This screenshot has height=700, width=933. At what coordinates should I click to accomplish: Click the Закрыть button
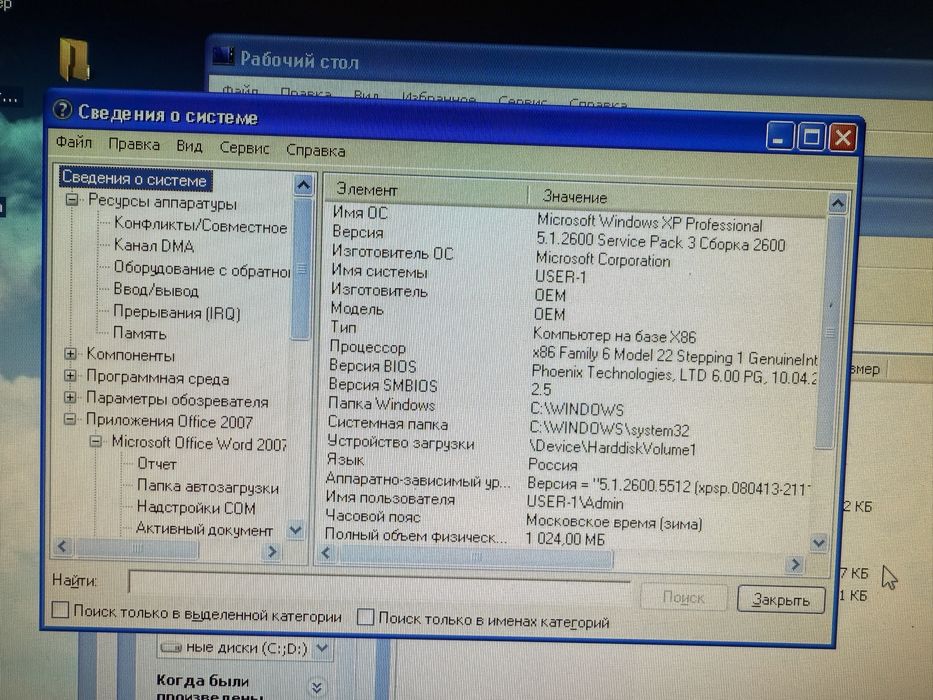pyautogui.click(x=781, y=599)
